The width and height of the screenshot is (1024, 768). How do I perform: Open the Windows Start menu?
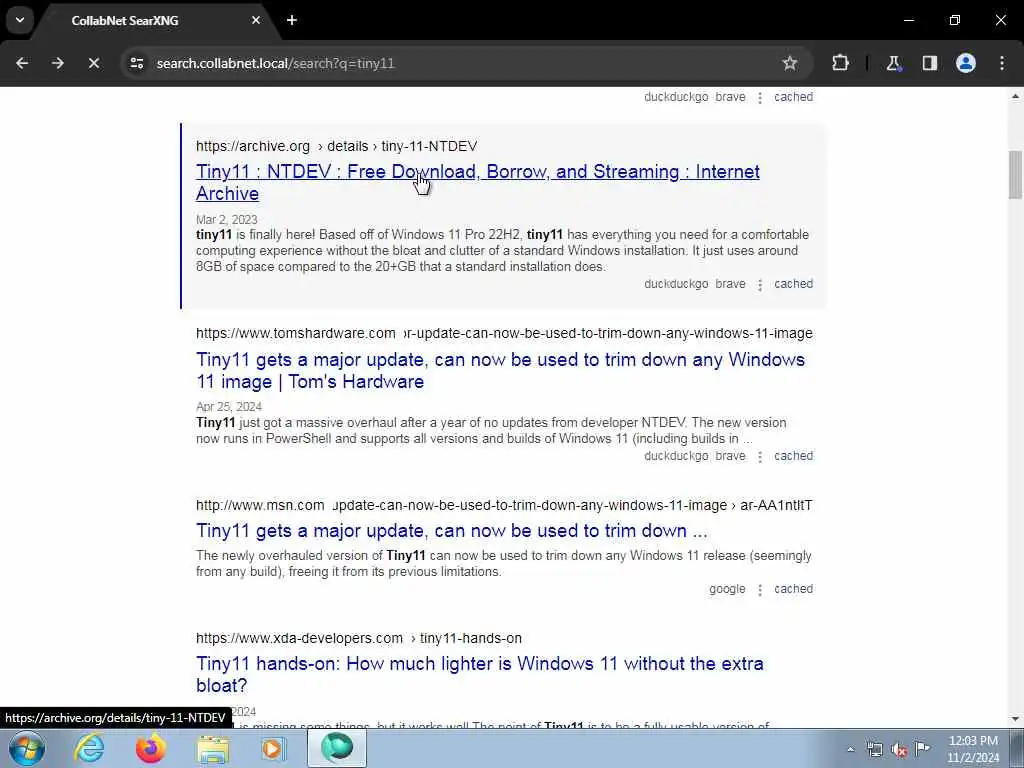27,748
